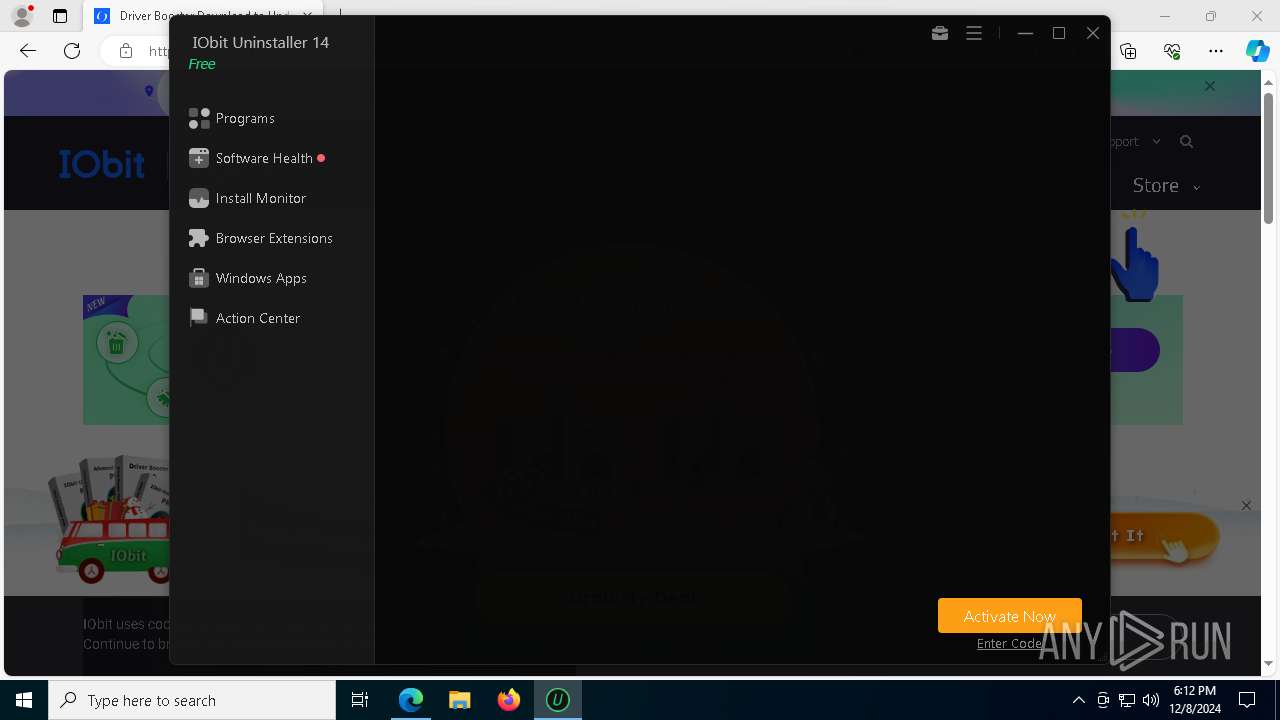Close the top banner on webpage
Screen dimensions: 1280x720
(x=1210, y=86)
